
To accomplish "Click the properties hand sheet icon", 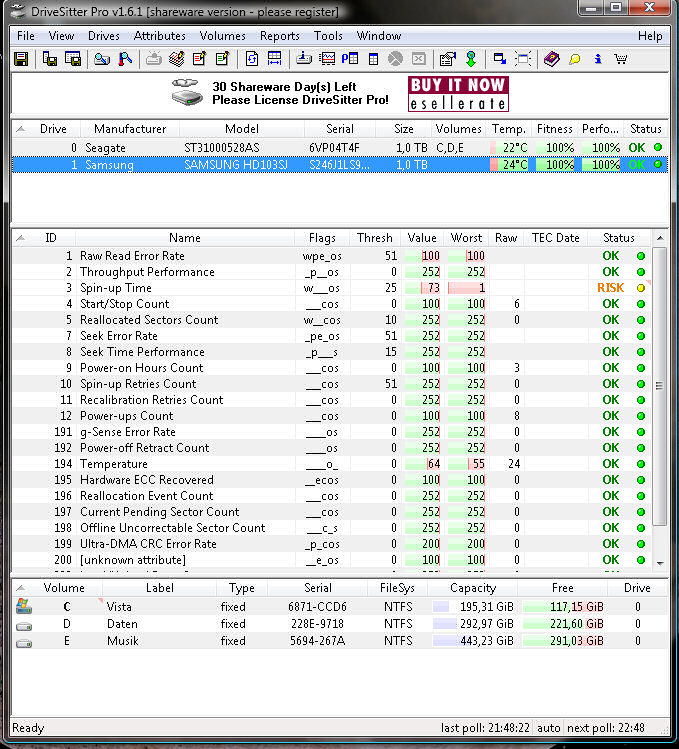I will (x=448, y=59).
